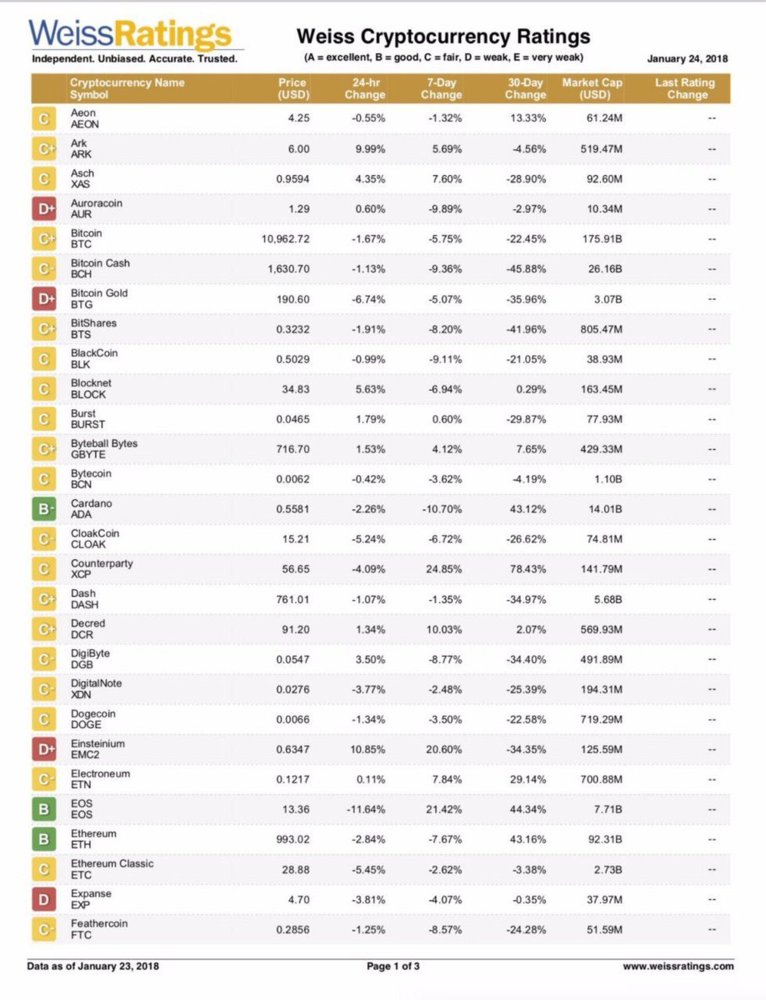766x1000 pixels.
Task: Click the B- rating badge beside Cardano
Action: click(x=45, y=510)
